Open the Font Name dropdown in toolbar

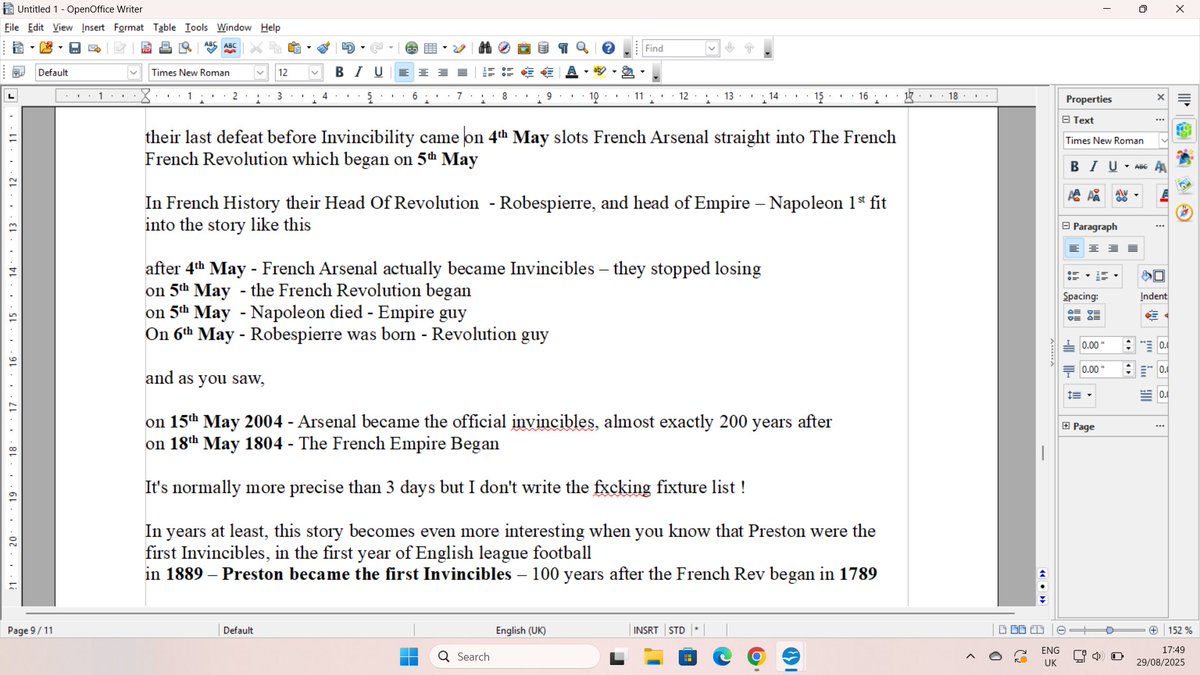[x=260, y=72]
